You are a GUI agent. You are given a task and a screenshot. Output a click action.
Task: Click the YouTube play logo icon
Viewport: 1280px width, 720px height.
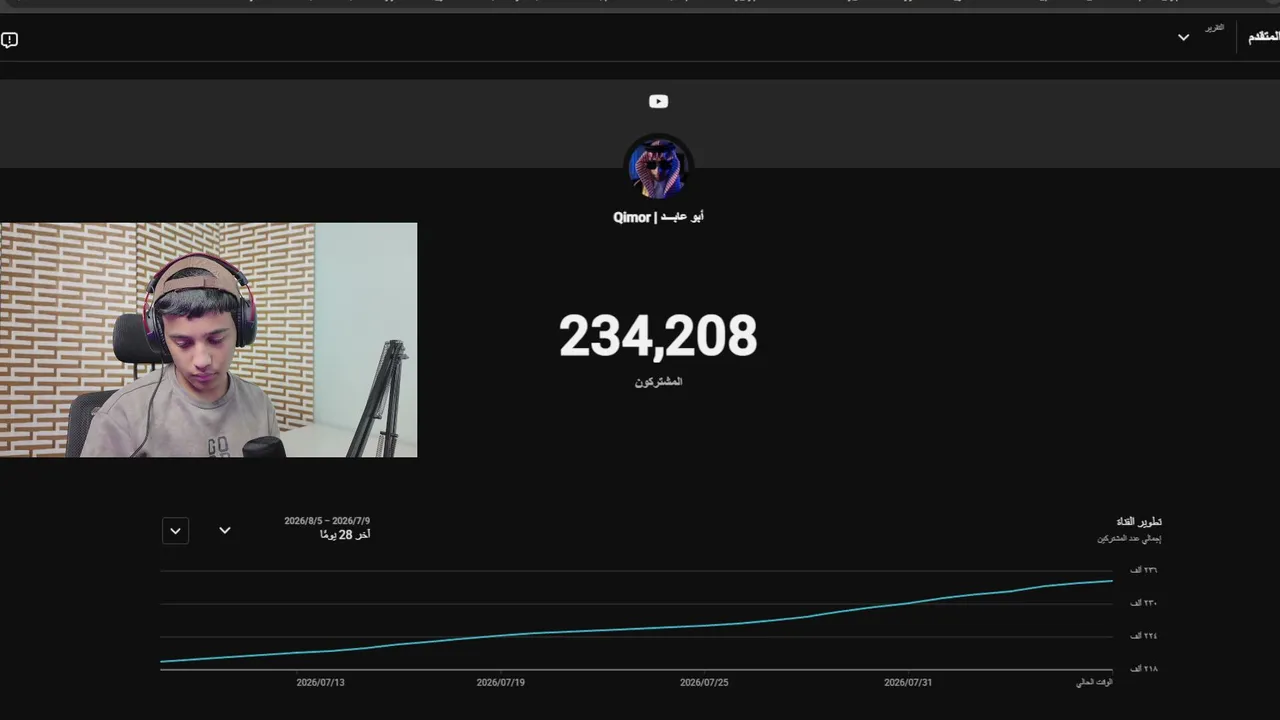click(658, 101)
